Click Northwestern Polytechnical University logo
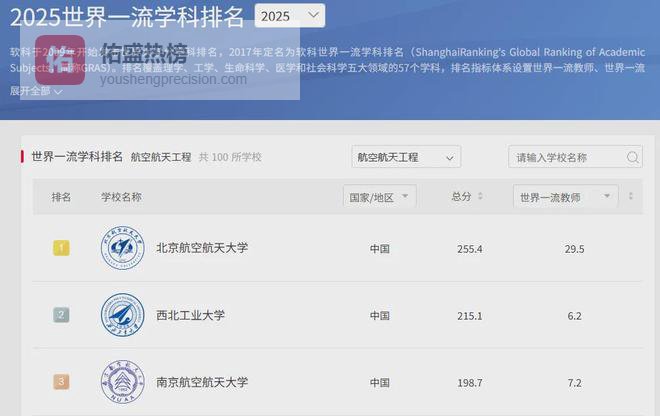The height and width of the screenshot is (416, 660). pyautogui.click(x=121, y=315)
